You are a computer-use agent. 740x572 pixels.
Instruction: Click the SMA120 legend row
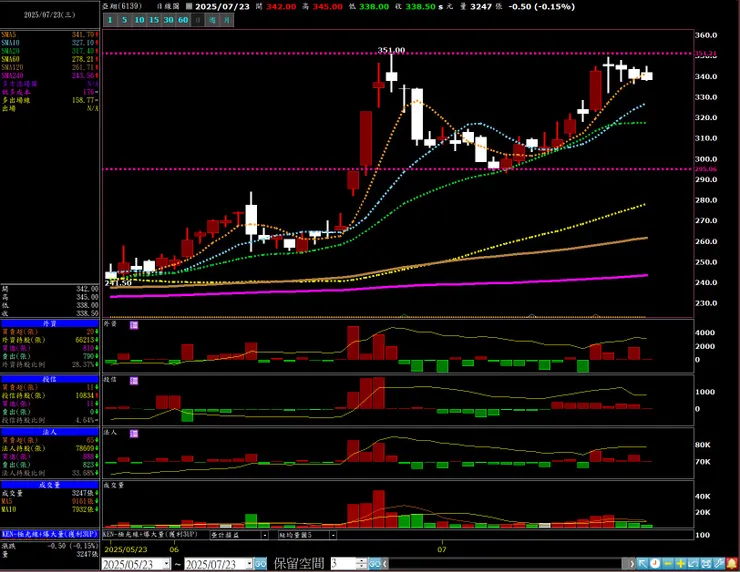tap(50, 67)
